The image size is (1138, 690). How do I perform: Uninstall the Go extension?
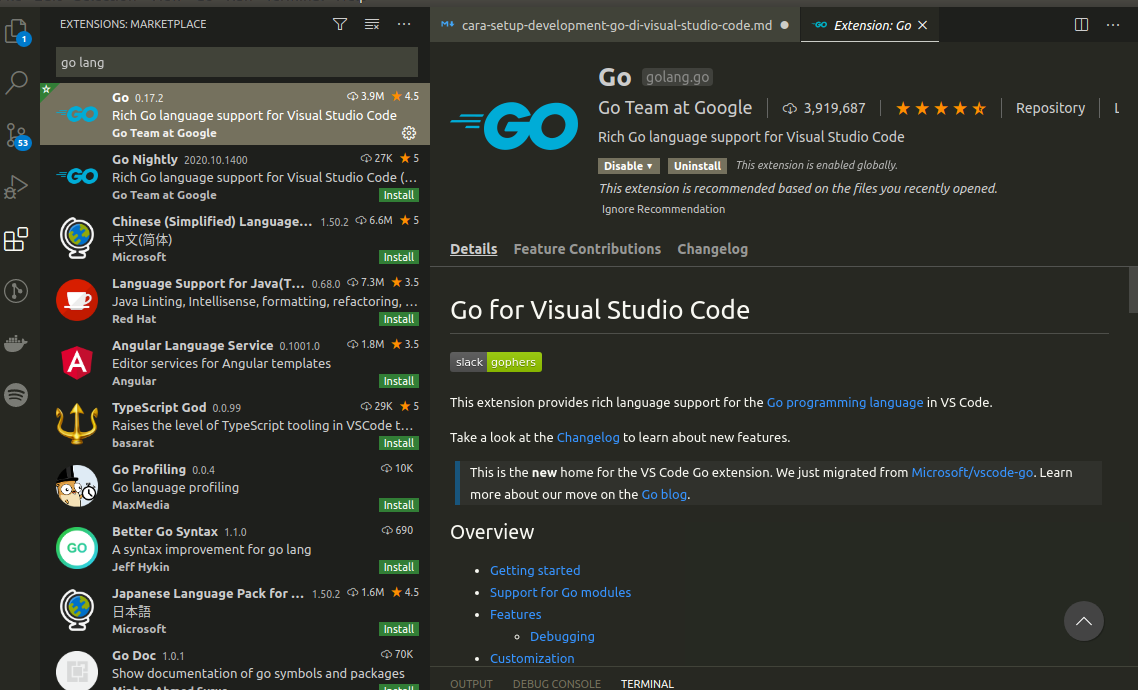[x=697, y=166]
